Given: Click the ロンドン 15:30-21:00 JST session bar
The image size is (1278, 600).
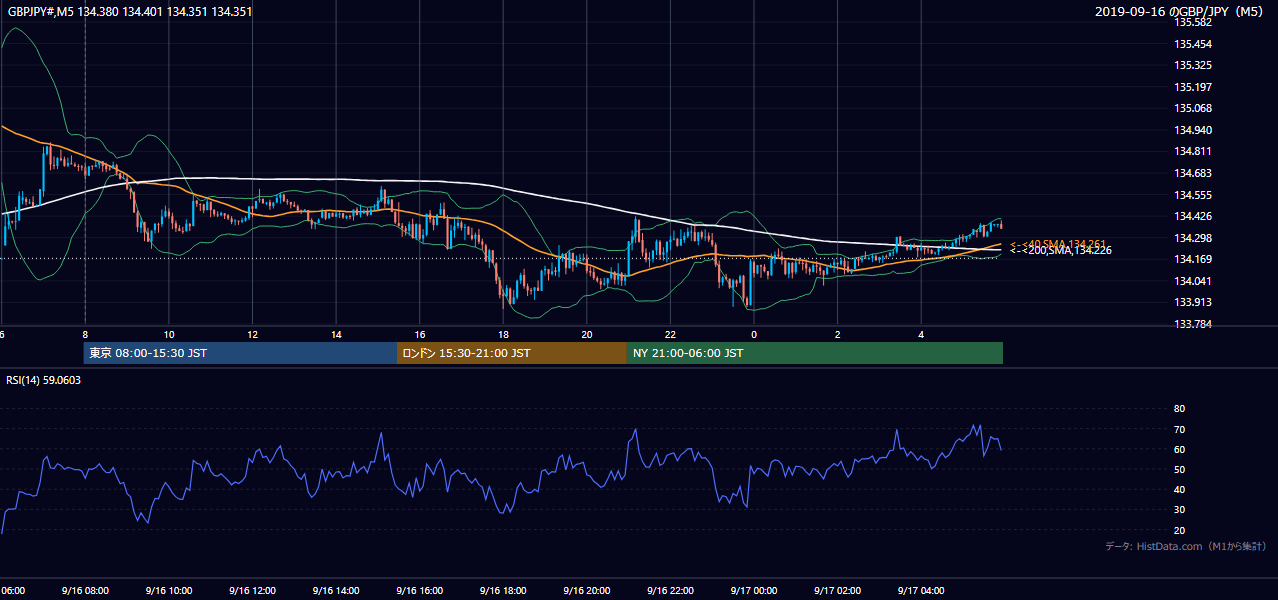Looking at the screenshot, I should tap(512, 353).
